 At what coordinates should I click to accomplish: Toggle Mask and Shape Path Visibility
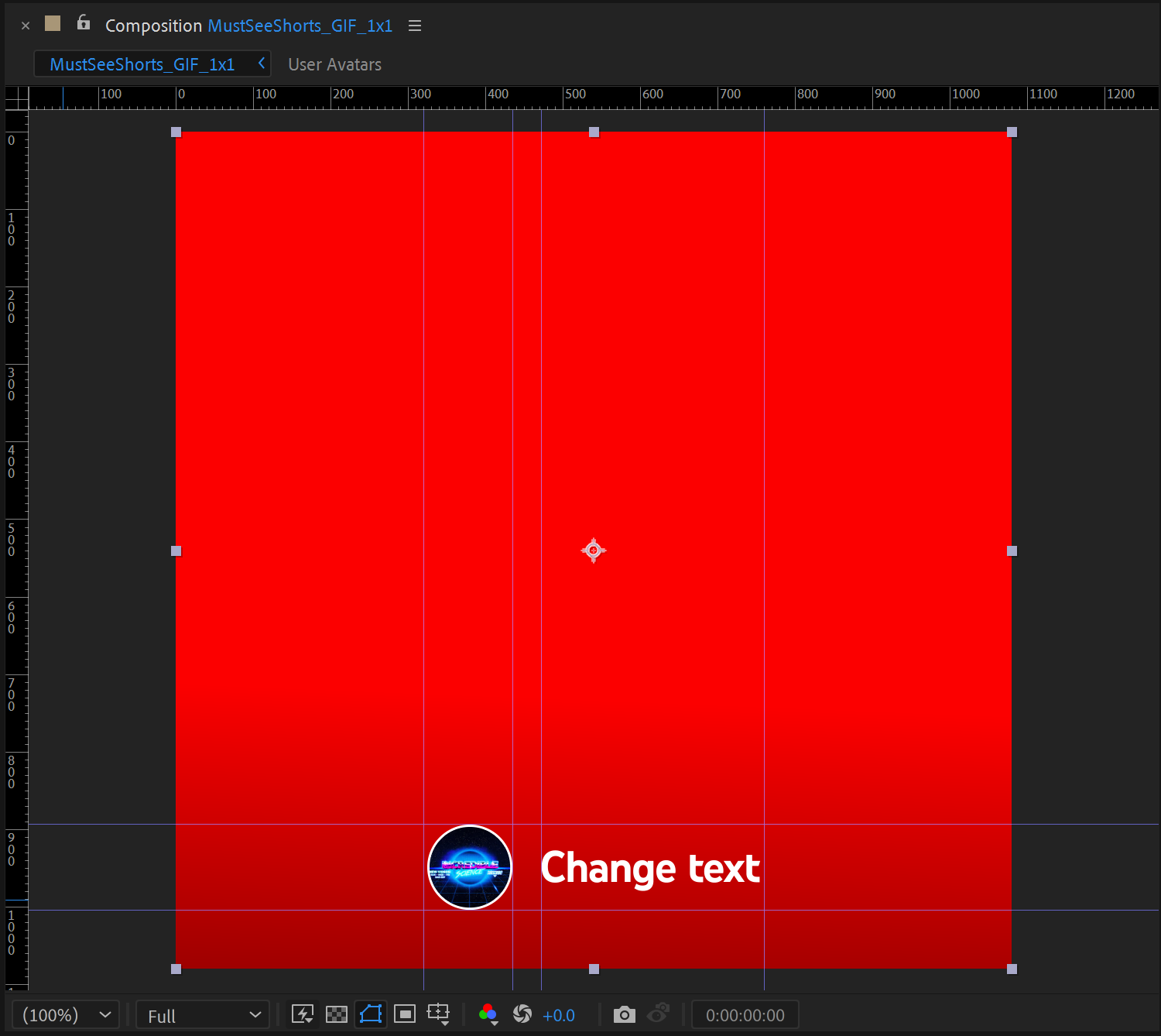tap(371, 1014)
